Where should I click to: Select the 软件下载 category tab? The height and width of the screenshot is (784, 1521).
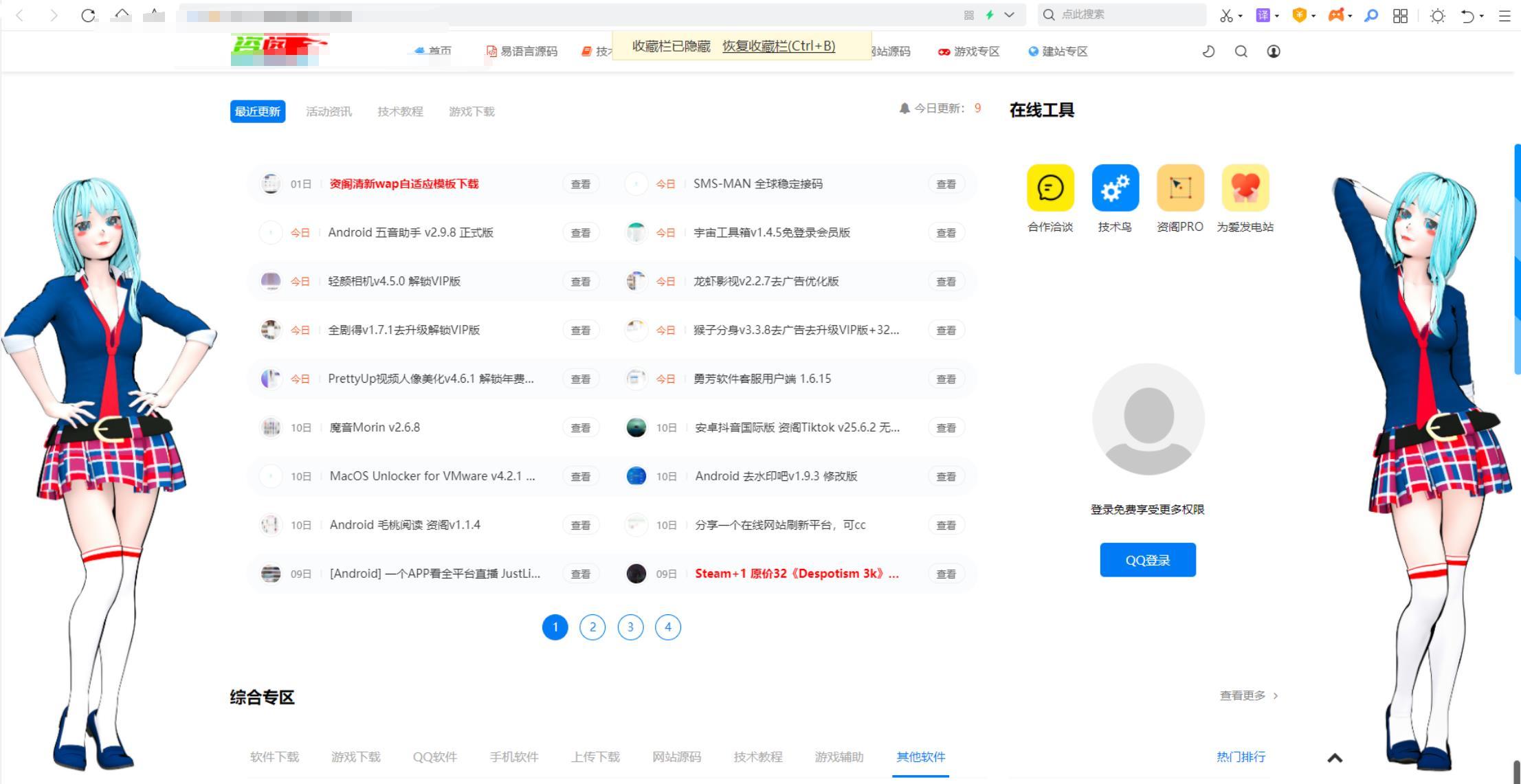pyautogui.click(x=274, y=757)
